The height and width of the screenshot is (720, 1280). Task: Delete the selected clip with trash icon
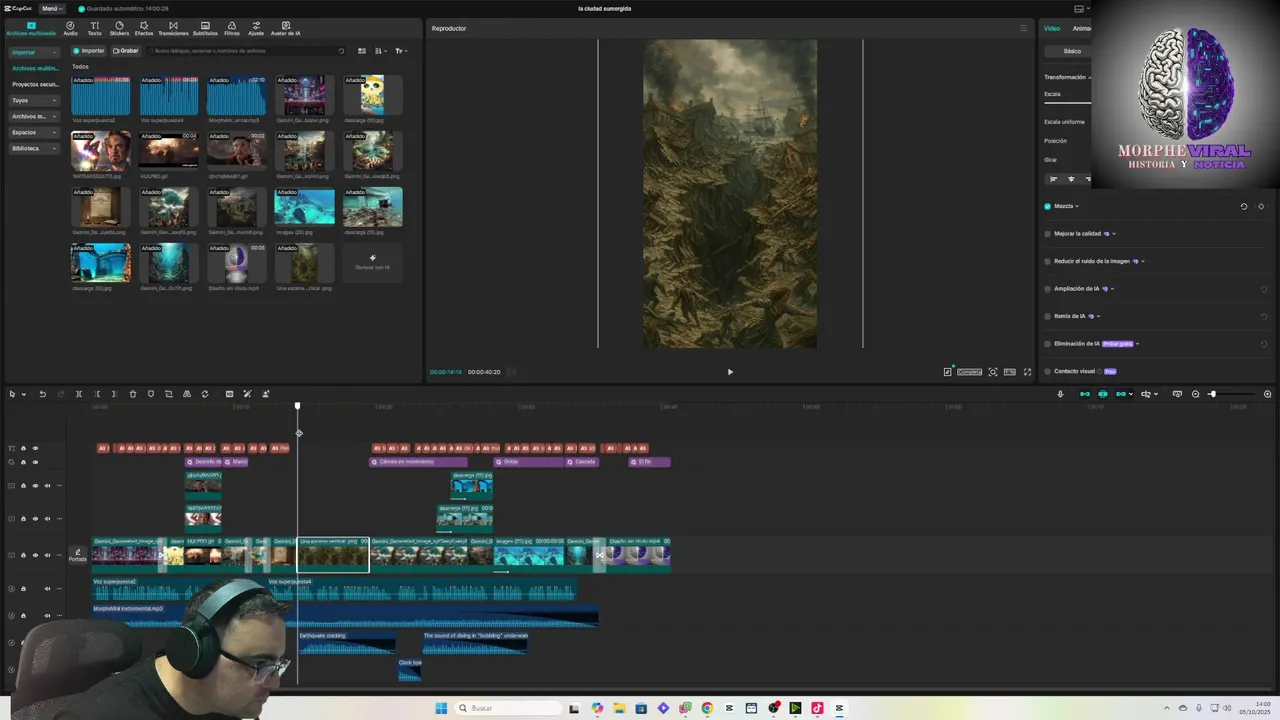coord(132,394)
